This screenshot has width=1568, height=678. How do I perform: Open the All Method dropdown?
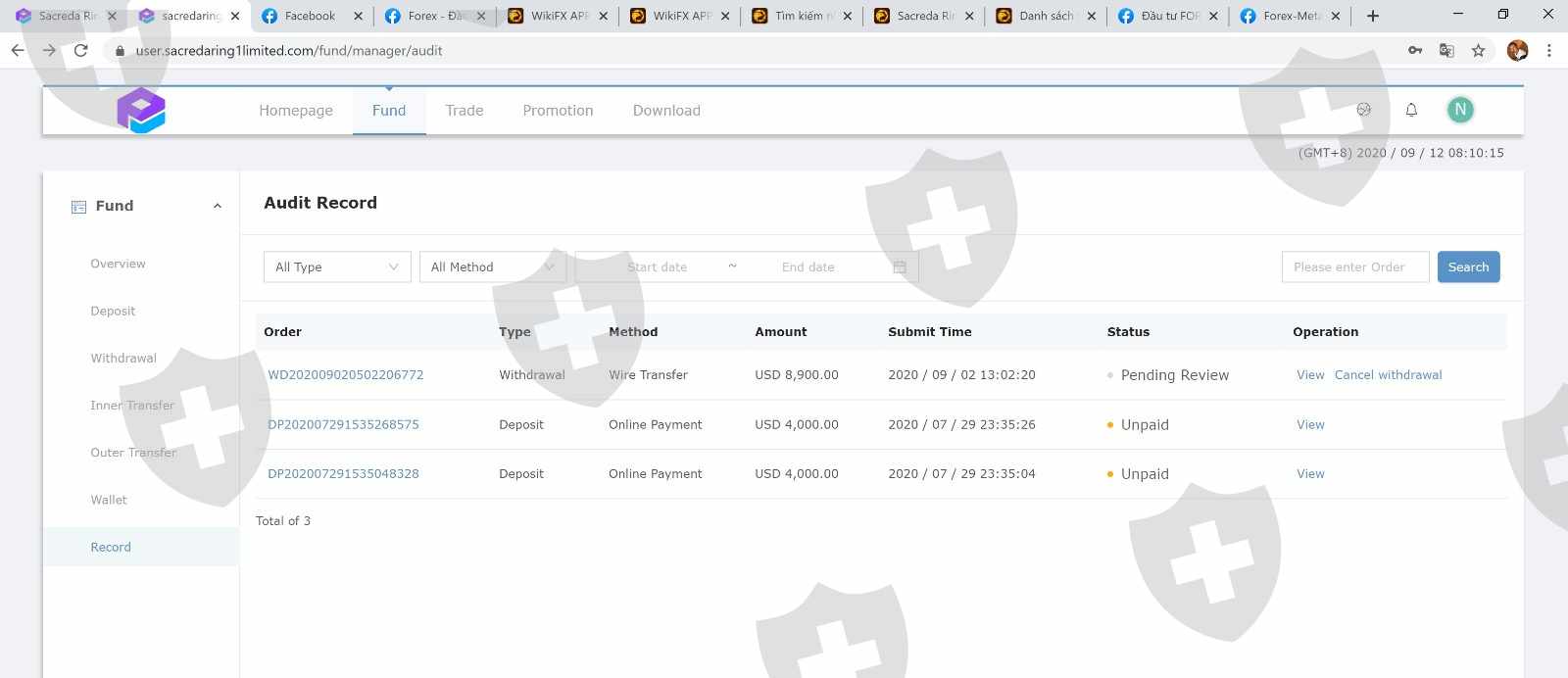point(492,267)
